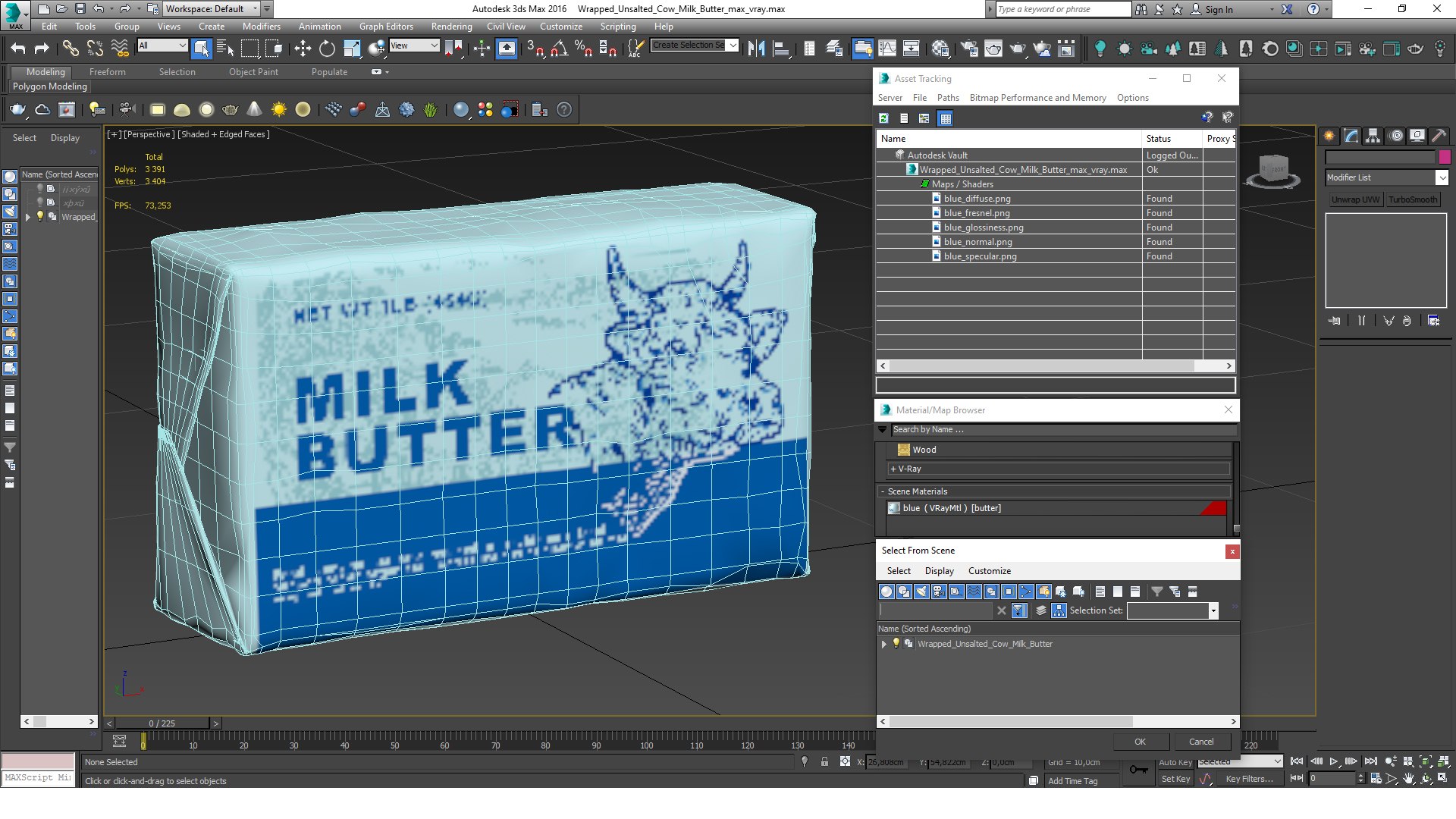Select blue_diffuse.png in Asset Tracking
Viewport: 1456px width, 819px height.
coord(977,199)
